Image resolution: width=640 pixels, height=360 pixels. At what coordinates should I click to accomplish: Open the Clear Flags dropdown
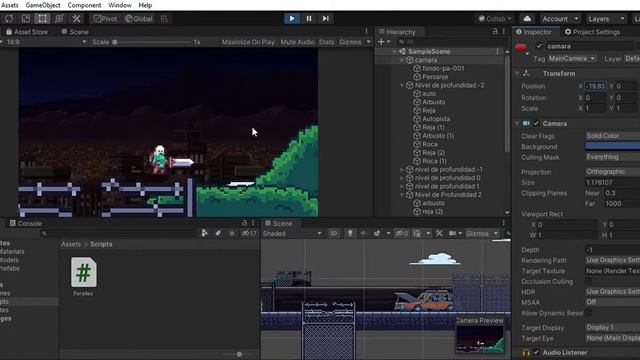[x=612, y=136]
